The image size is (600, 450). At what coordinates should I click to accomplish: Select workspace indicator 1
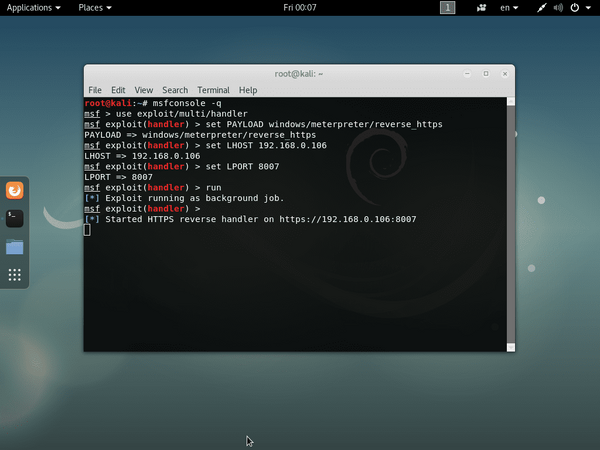point(447,8)
